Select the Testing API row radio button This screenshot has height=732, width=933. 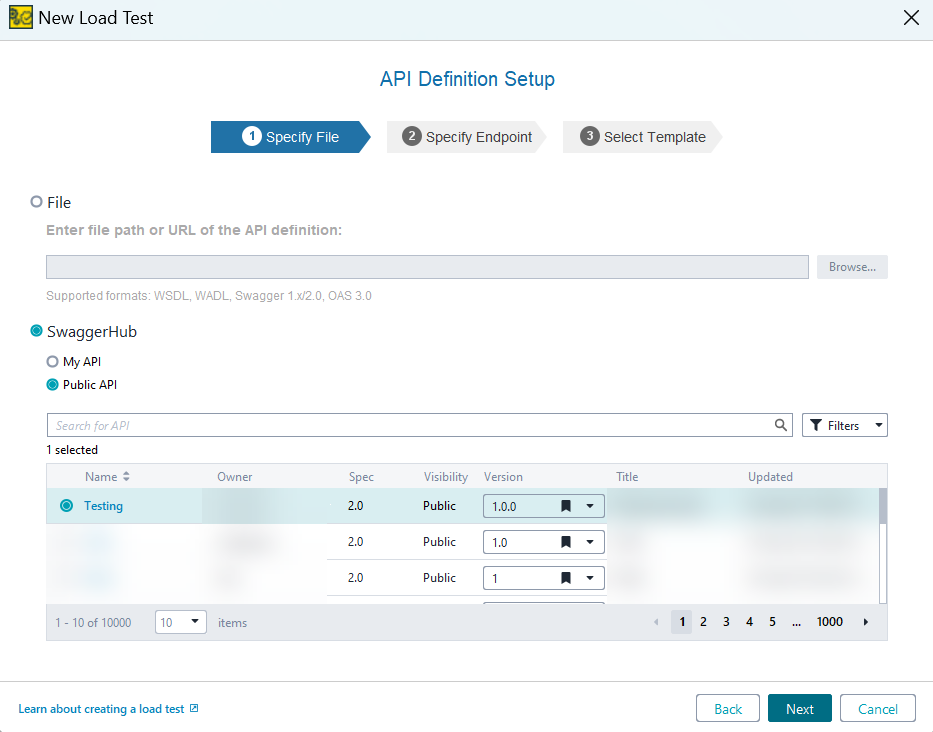pos(66,506)
